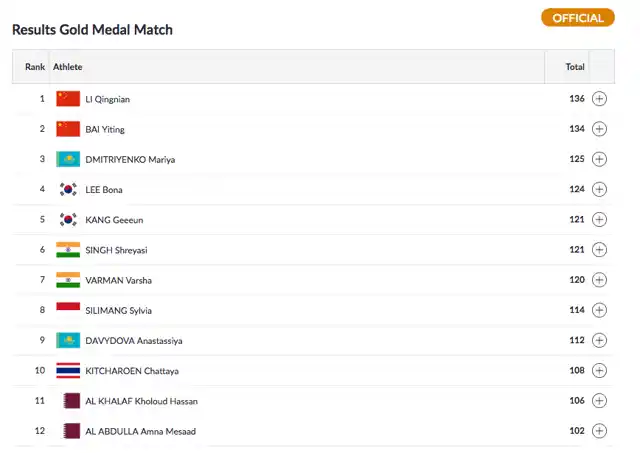Expand details for LI Qingnian's row
Screen dimensions: 640x453
[x=599, y=99]
